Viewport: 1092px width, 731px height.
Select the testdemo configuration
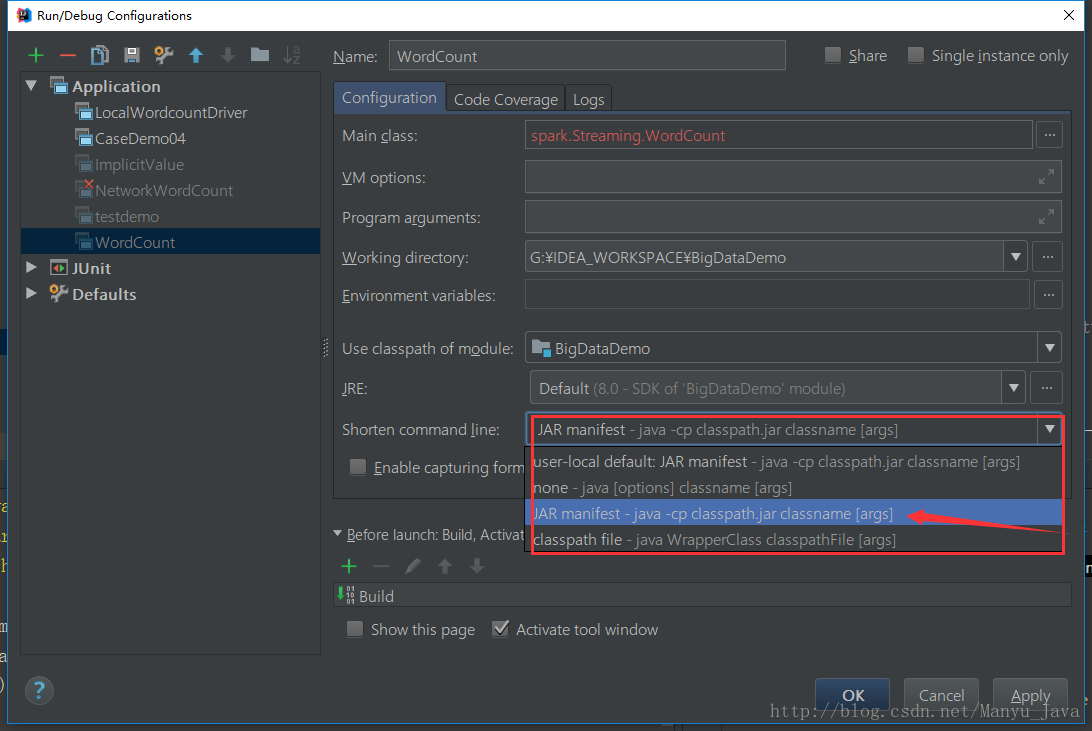127,216
